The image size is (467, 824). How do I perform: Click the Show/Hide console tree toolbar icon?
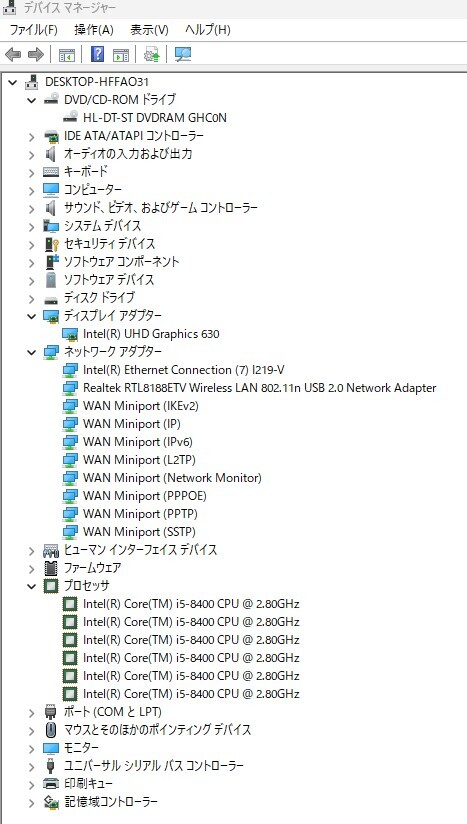point(67,54)
